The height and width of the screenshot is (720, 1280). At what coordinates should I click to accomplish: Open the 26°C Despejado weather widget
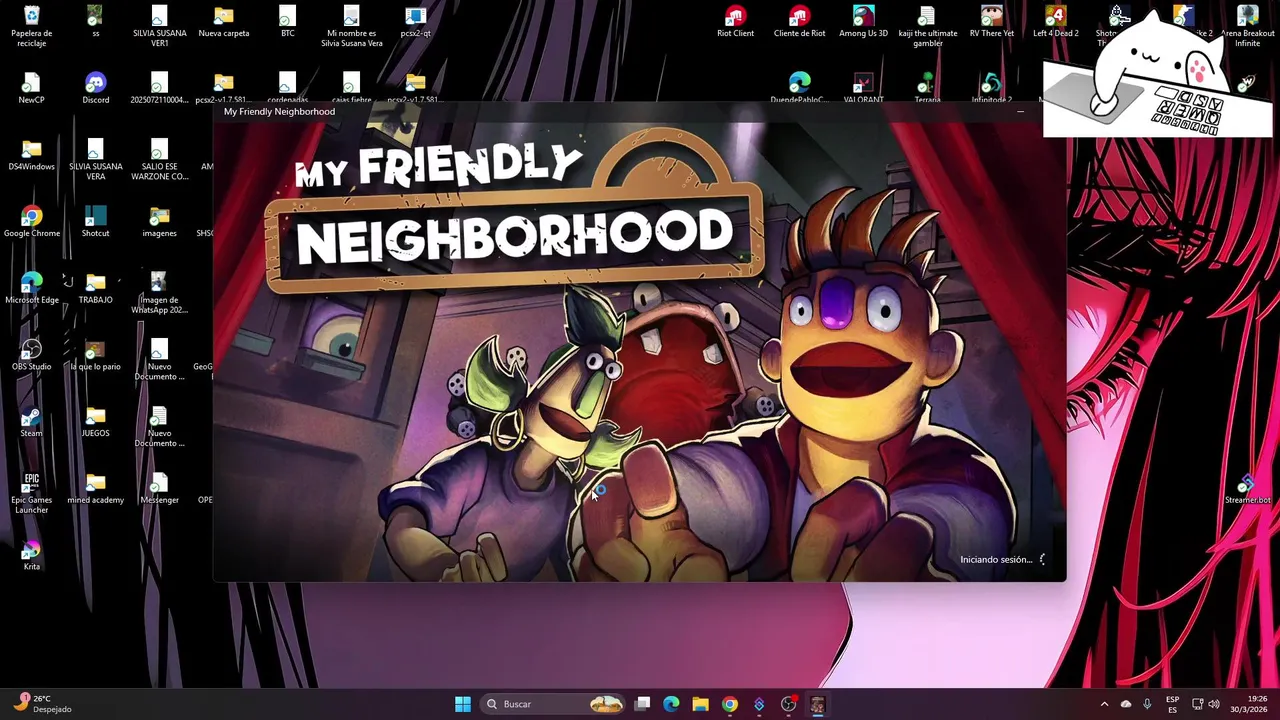42,704
